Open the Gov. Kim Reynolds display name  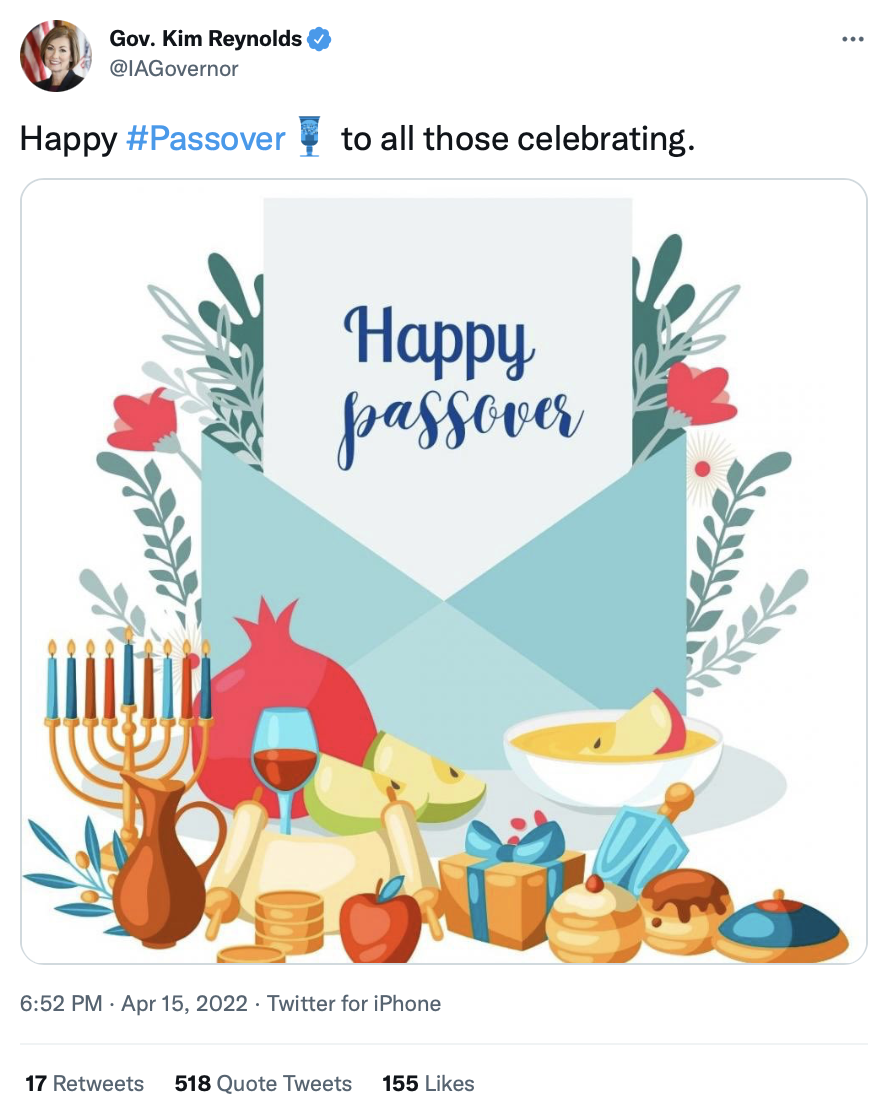click(x=206, y=39)
